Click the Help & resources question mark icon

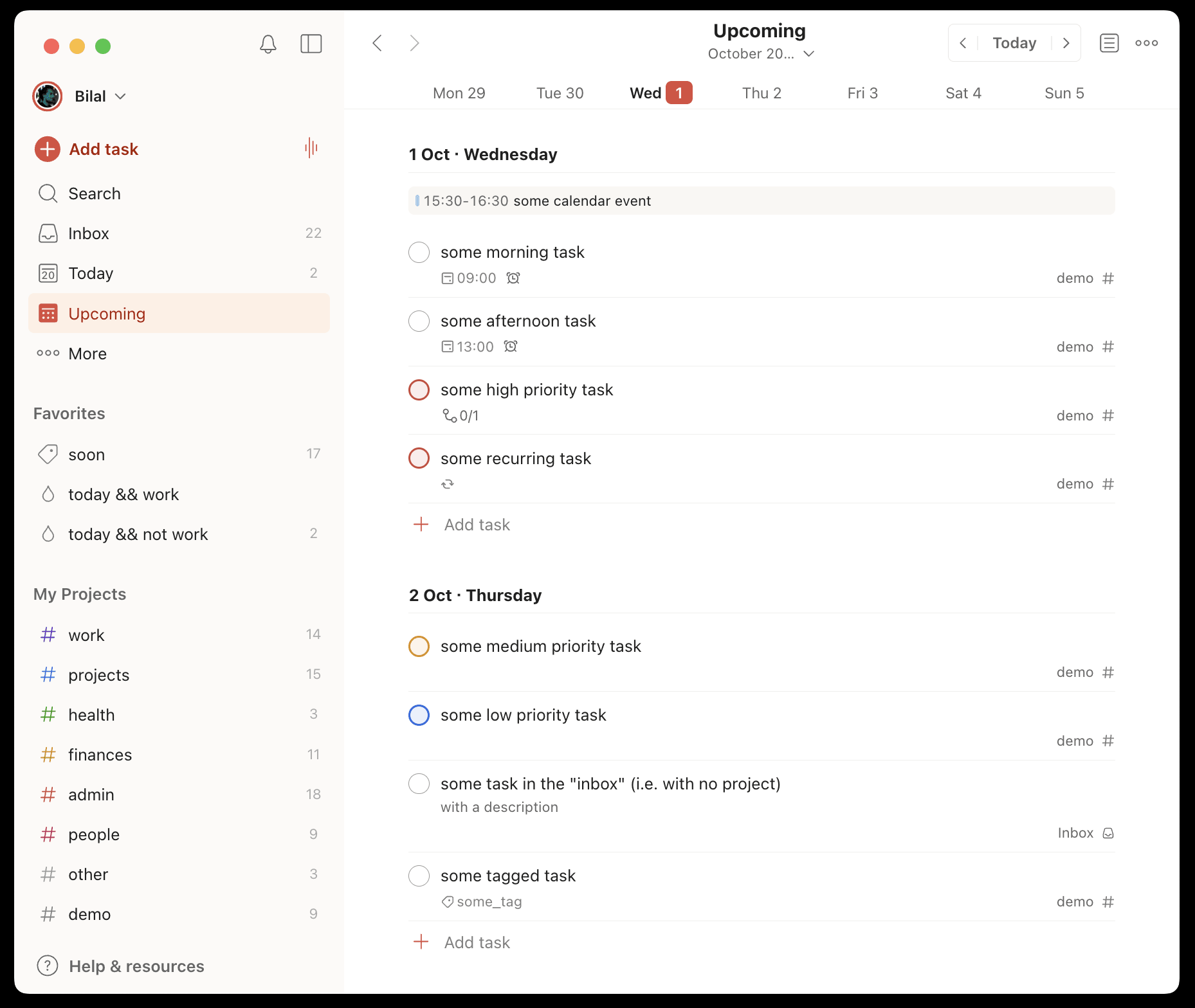coord(48,966)
